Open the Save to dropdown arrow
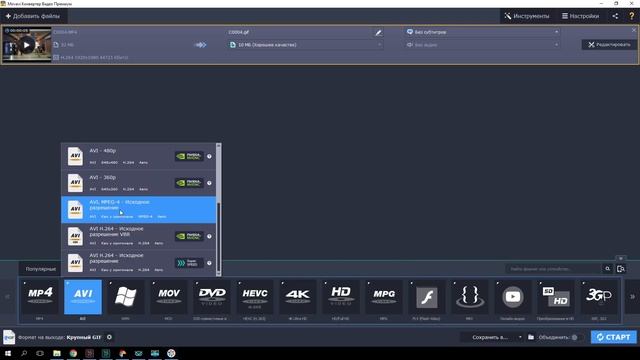The width and height of the screenshot is (640, 360). click(520, 337)
